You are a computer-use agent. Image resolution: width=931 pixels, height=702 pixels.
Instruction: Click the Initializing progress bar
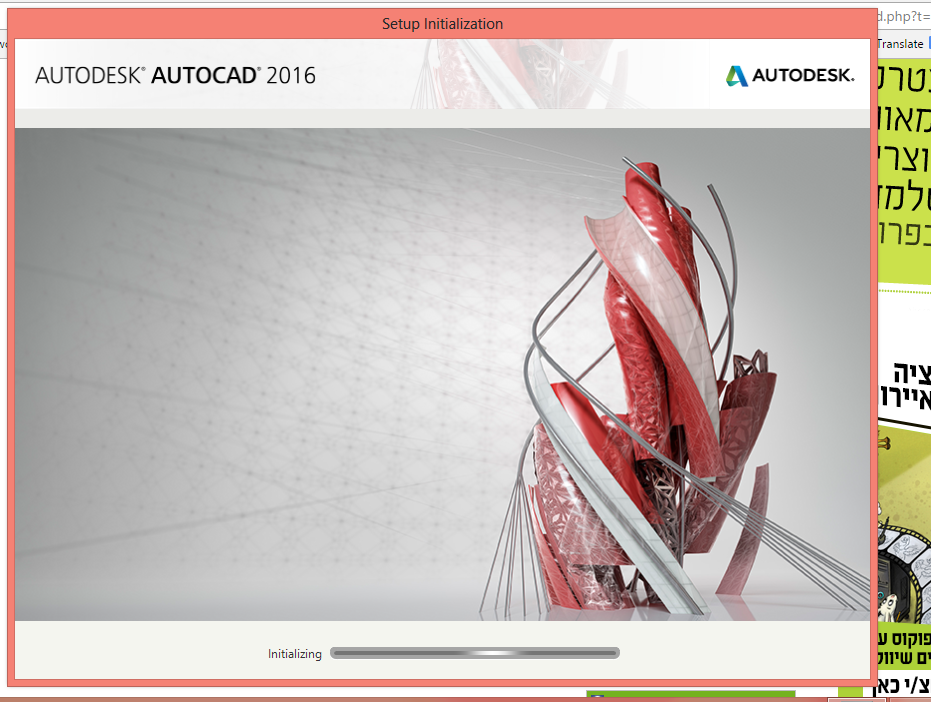(x=474, y=653)
